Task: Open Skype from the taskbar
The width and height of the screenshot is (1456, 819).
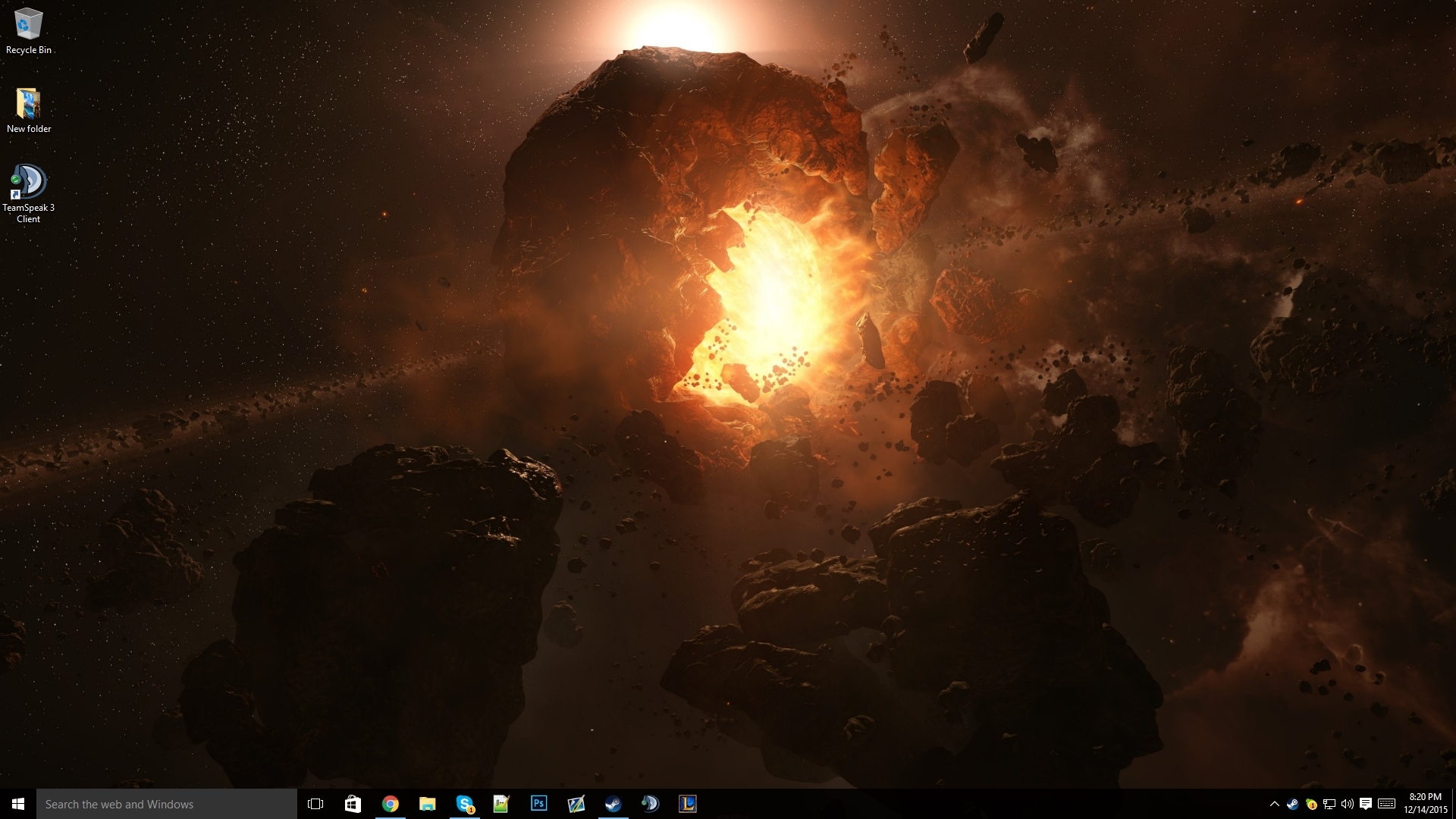Action: pos(464,804)
